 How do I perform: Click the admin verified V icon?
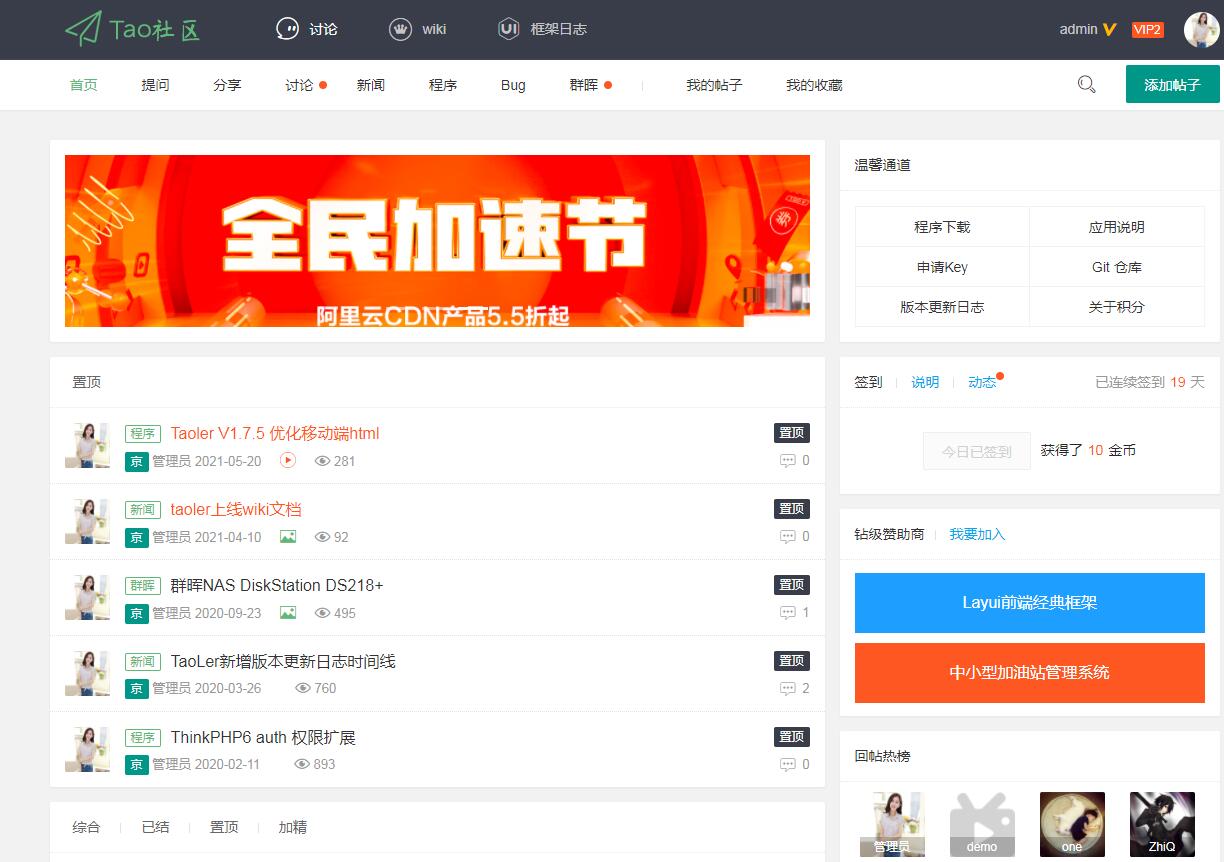(x=1109, y=30)
